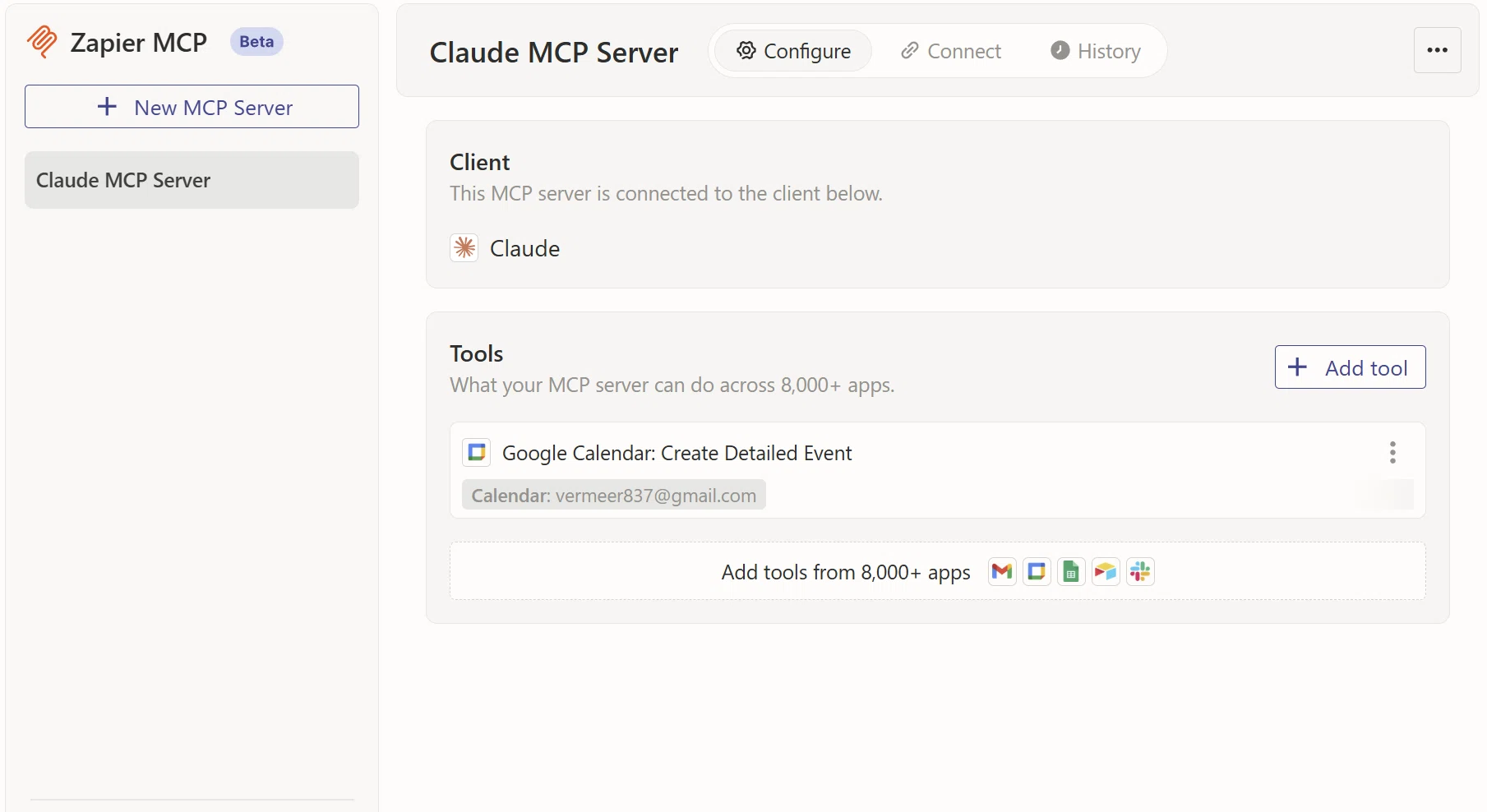
Task: Open the History tab
Action: (1096, 51)
